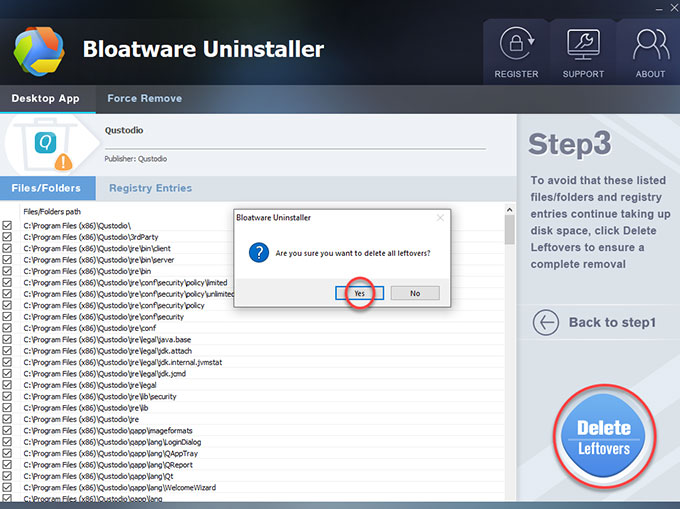The width and height of the screenshot is (680, 509).
Task: Toggle checkbox for qapp\lang\QAppTray
Action: tap(7, 453)
